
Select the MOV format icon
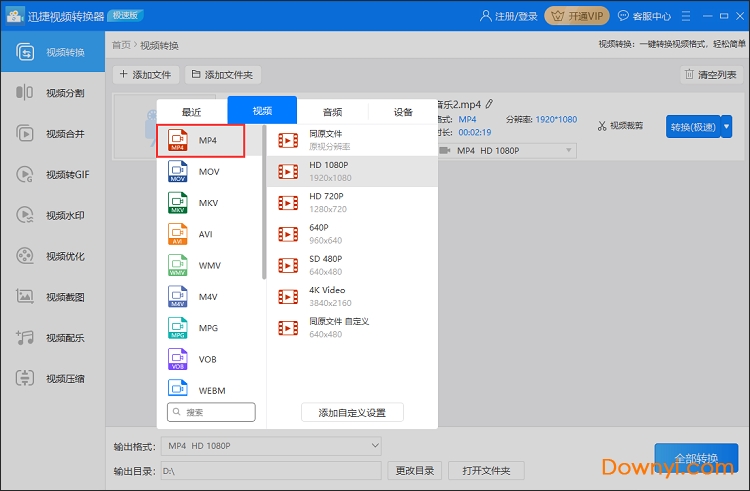pos(177,172)
